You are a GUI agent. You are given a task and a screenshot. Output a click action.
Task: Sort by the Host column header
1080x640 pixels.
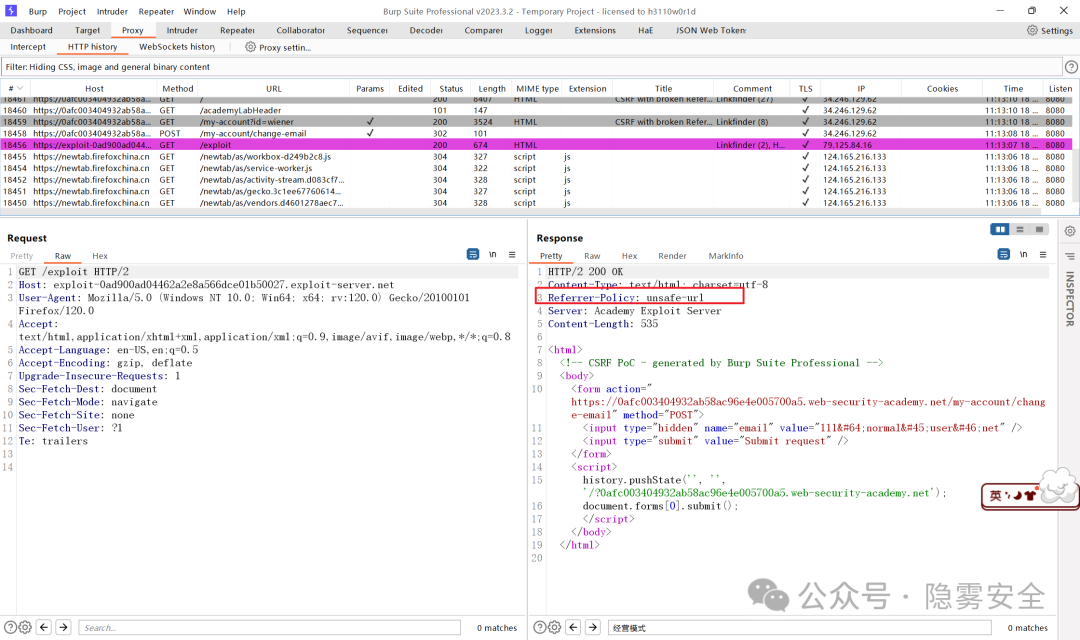tap(94, 88)
